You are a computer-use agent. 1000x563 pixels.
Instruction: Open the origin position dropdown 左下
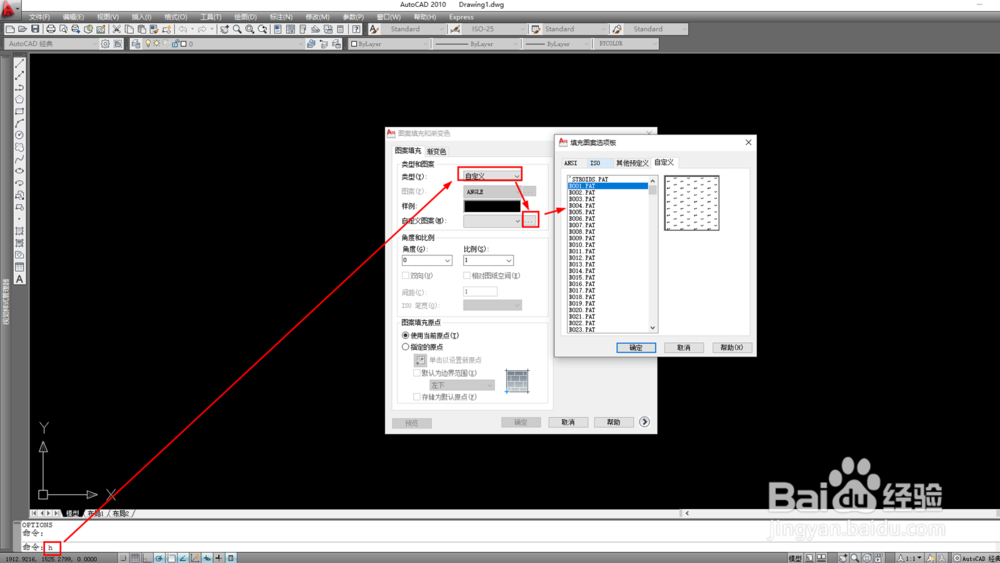tap(462, 385)
